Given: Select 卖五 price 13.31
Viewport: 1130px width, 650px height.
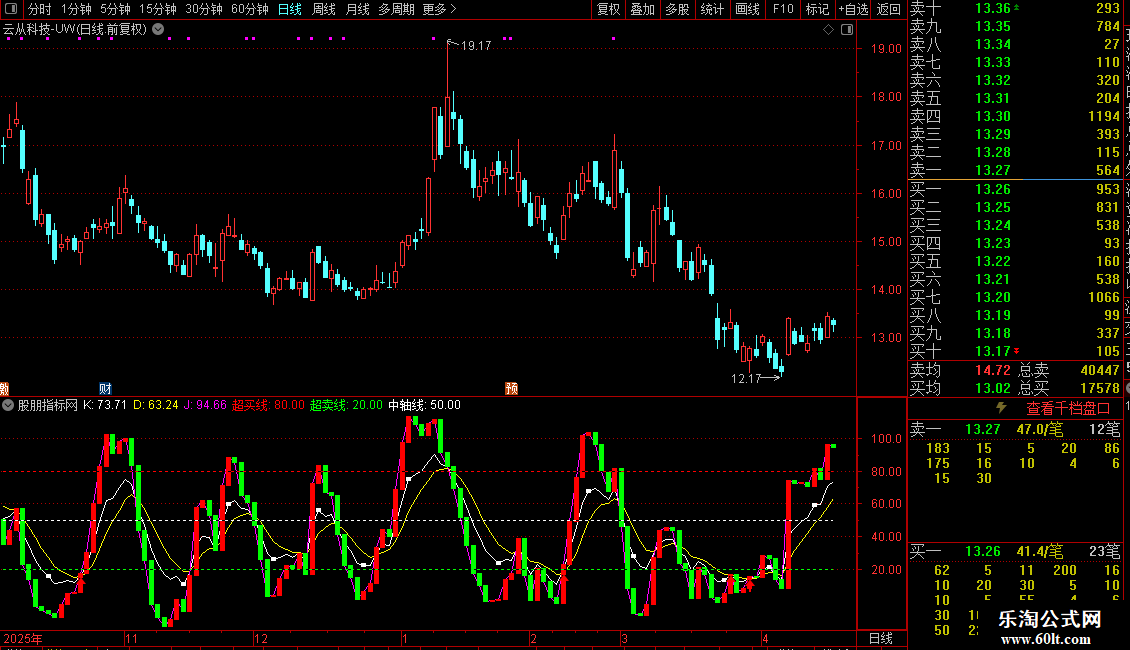Looking at the screenshot, I should click(x=992, y=98).
